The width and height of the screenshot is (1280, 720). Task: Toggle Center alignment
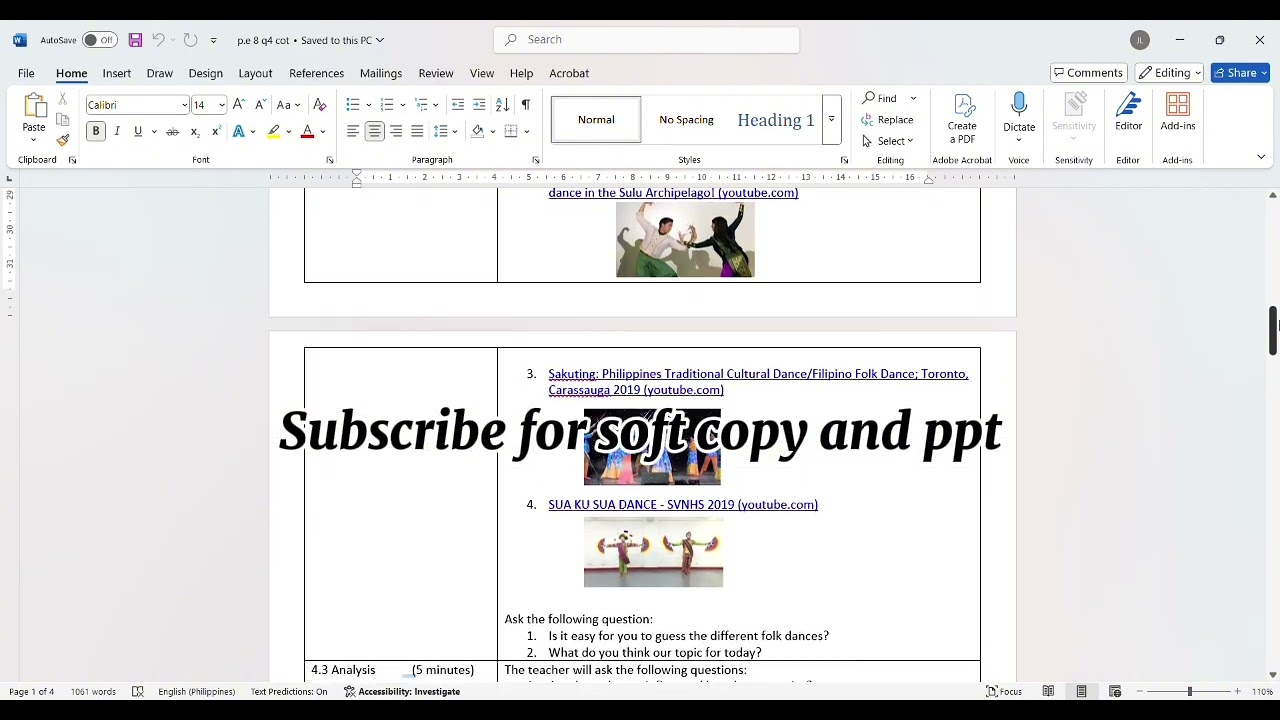374,131
